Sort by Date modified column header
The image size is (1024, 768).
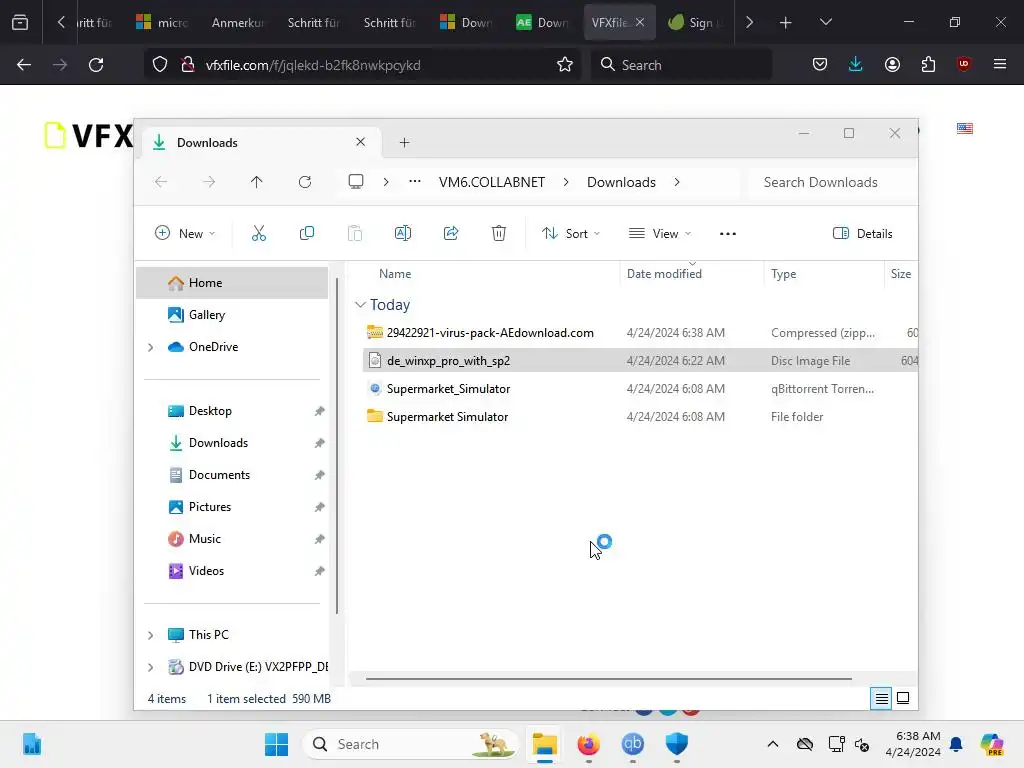click(691, 274)
